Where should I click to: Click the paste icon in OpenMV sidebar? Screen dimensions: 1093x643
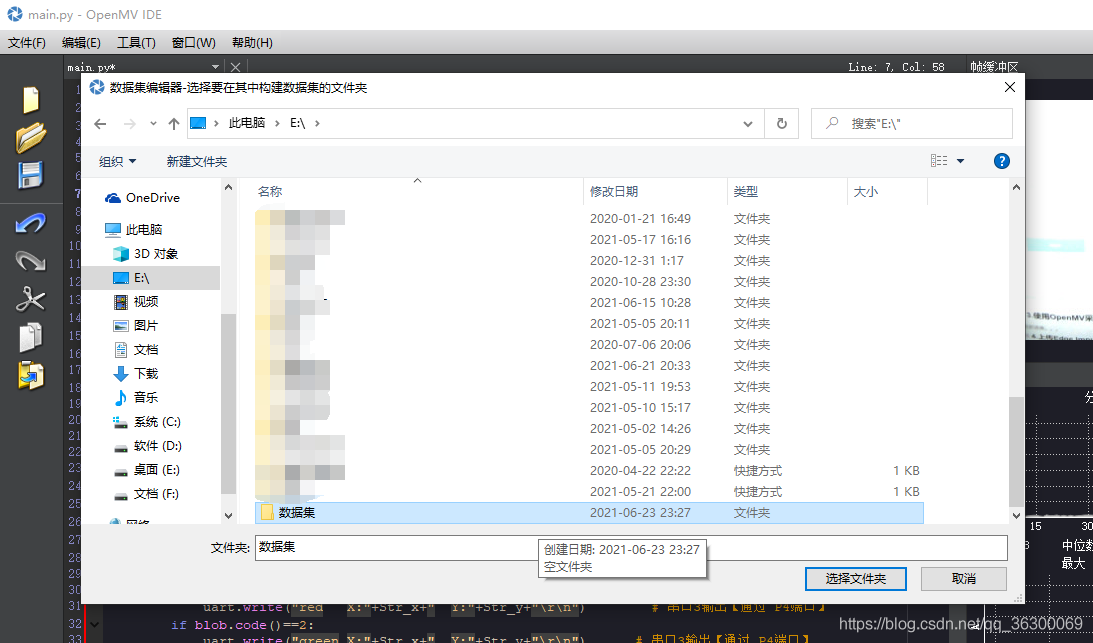(30, 375)
